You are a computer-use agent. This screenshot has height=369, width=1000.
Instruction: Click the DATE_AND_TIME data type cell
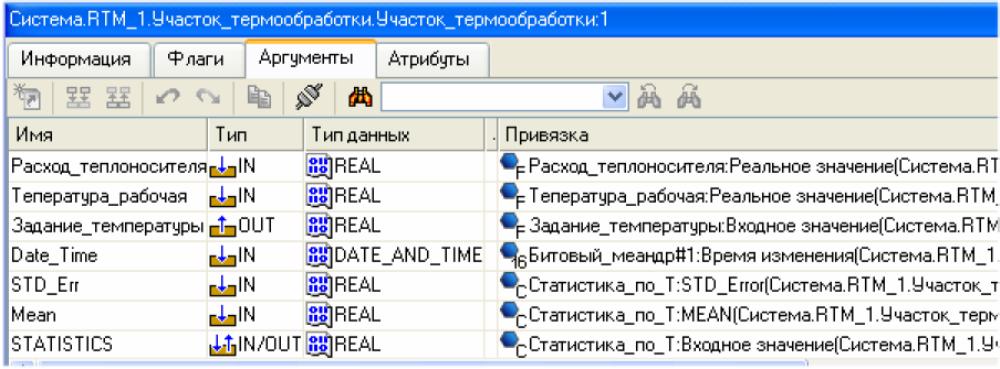click(394, 256)
